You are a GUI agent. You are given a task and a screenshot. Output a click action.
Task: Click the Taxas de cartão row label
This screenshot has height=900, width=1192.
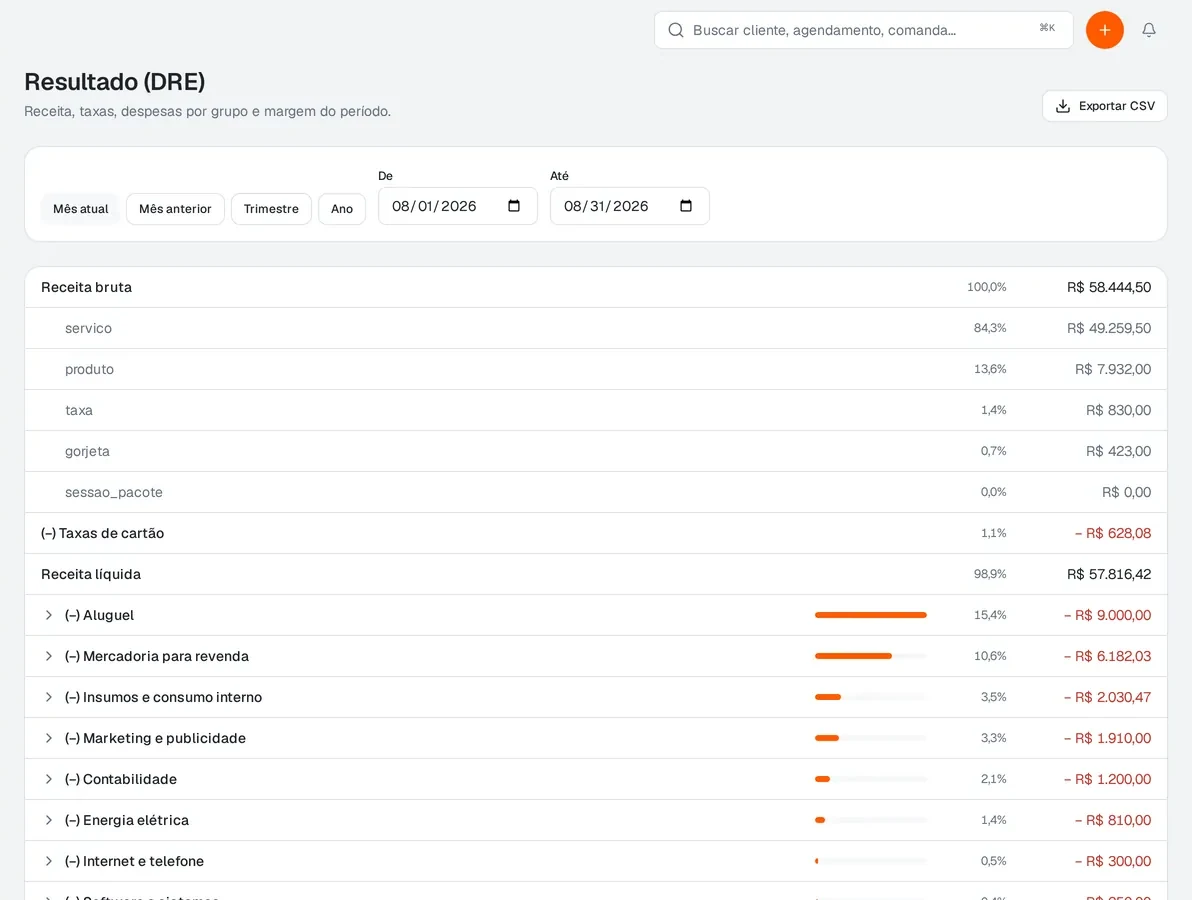[103, 534]
